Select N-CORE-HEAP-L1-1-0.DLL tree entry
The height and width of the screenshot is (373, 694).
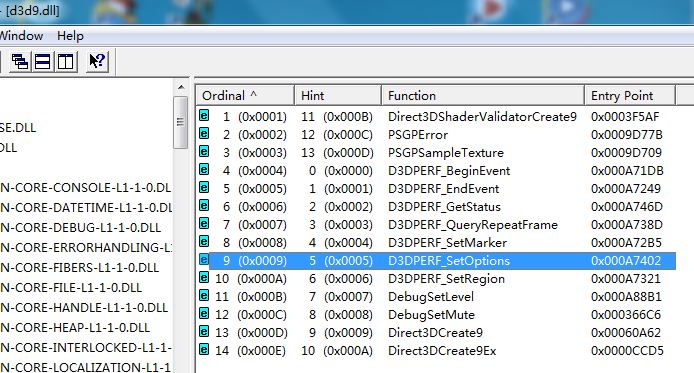tap(75, 327)
